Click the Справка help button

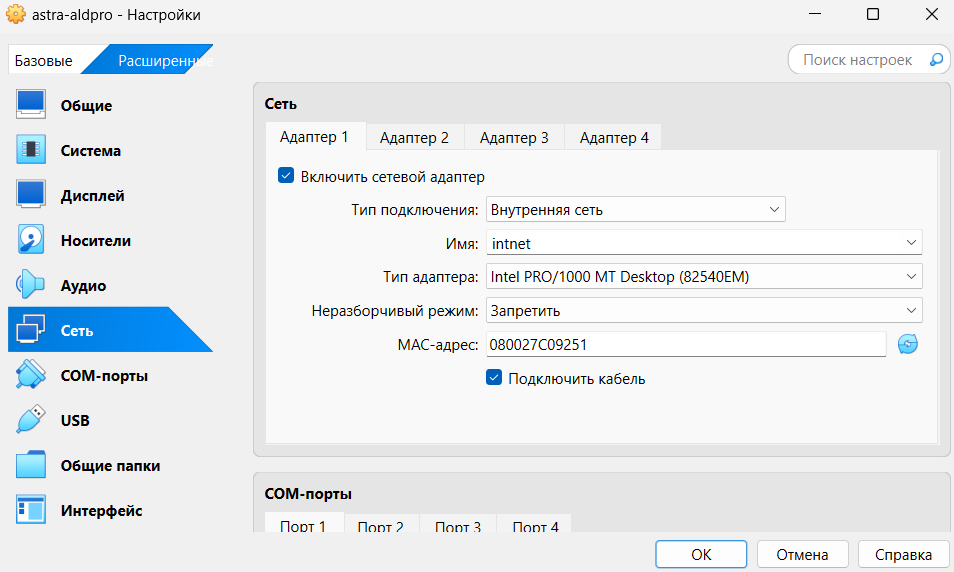click(904, 554)
